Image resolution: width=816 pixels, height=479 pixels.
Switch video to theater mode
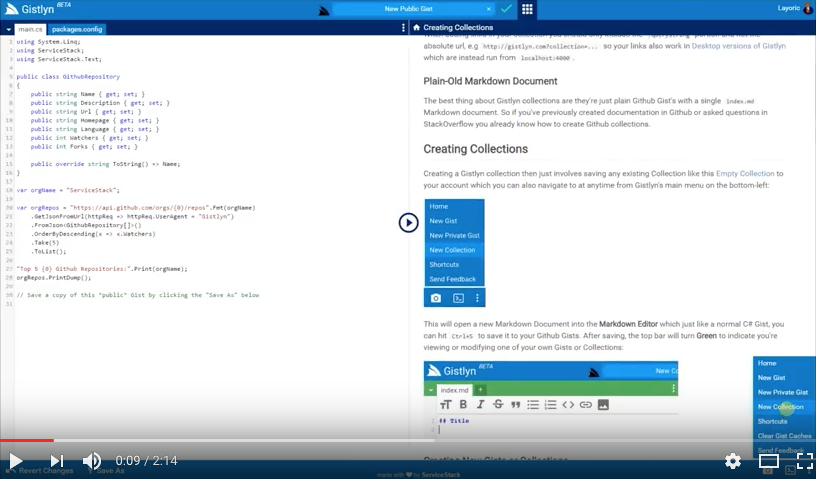[768, 461]
